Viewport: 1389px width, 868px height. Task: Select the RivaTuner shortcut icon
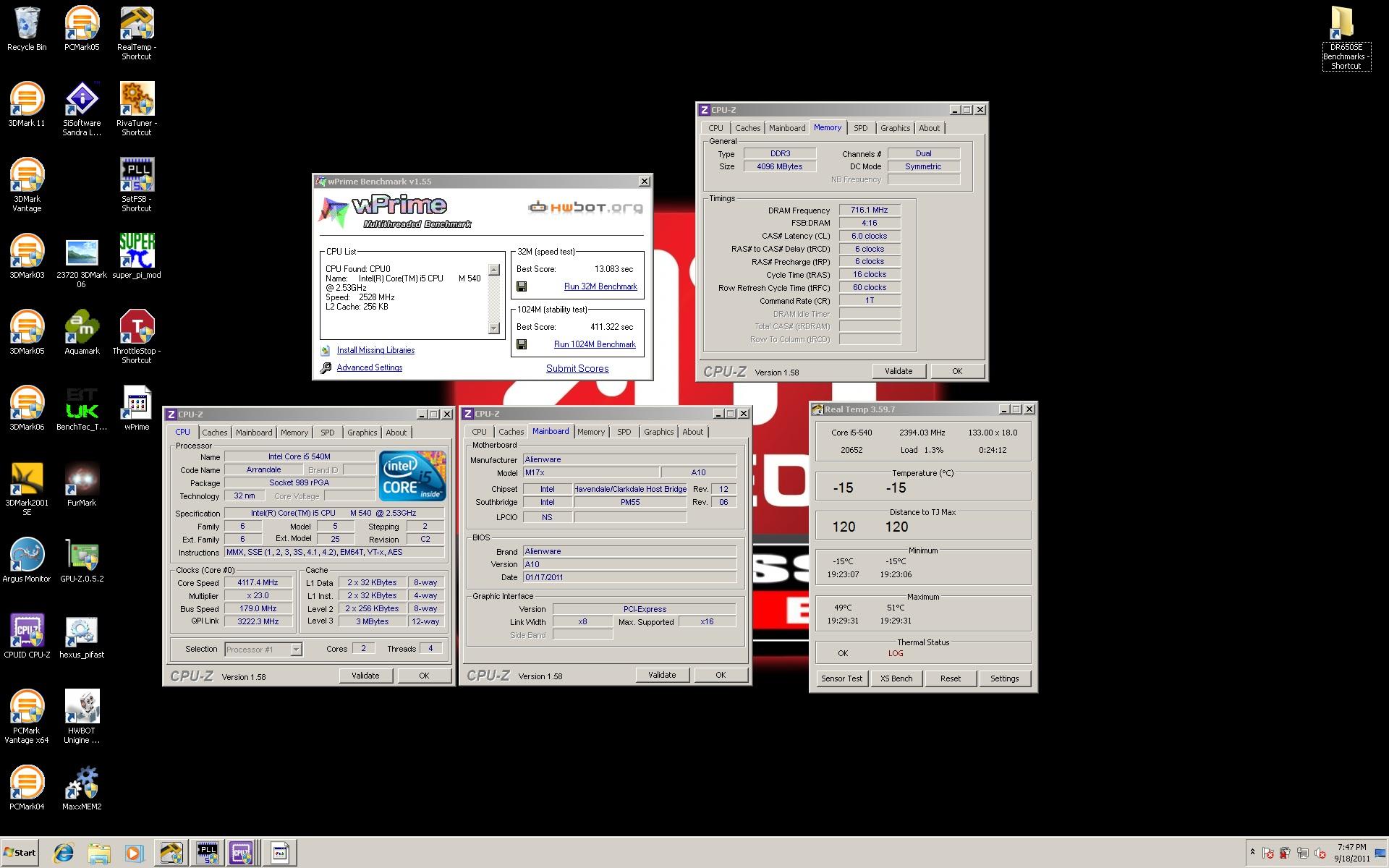(x=137, y=109)
